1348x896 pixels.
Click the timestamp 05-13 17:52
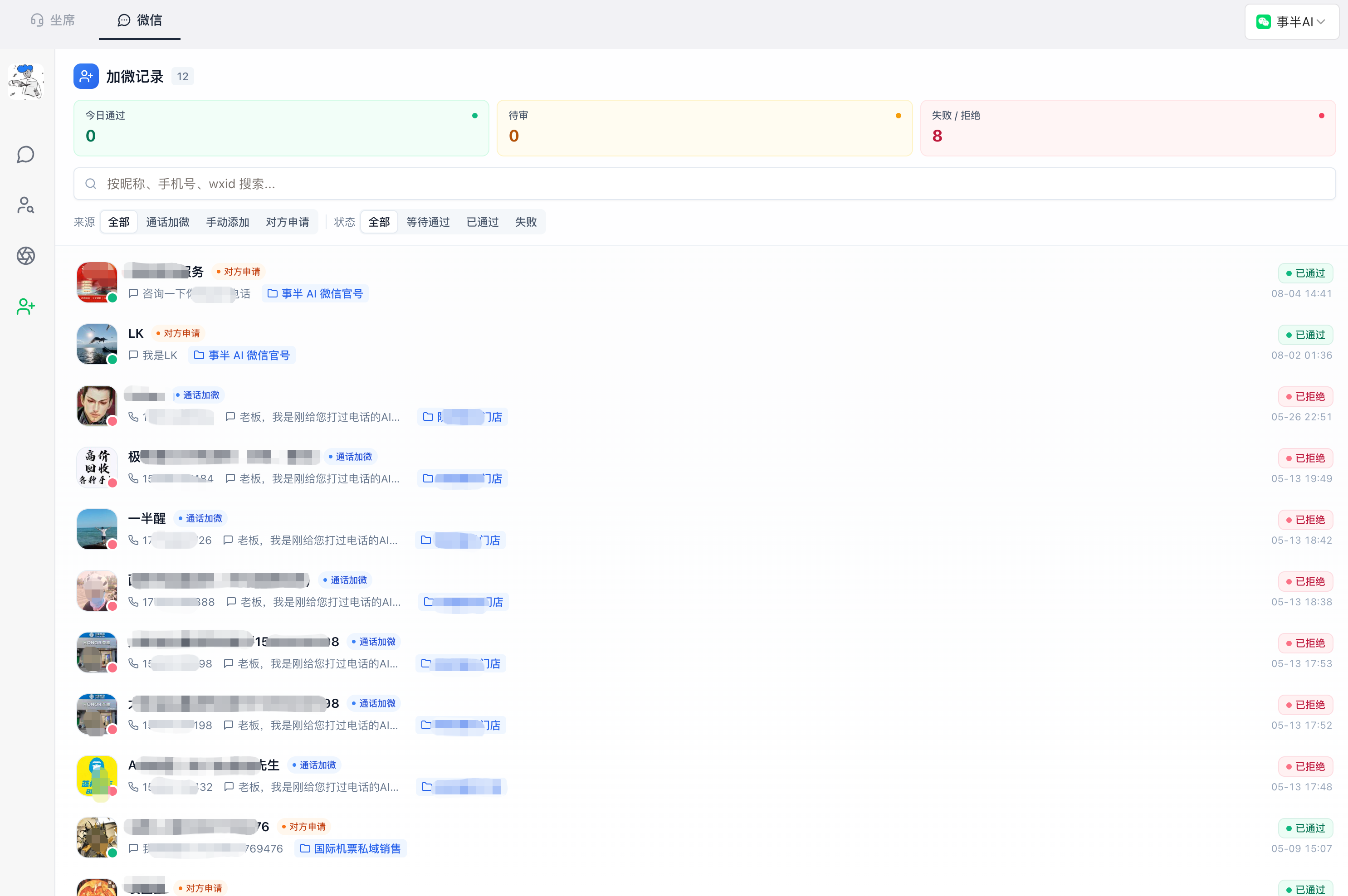point(1302,726)
